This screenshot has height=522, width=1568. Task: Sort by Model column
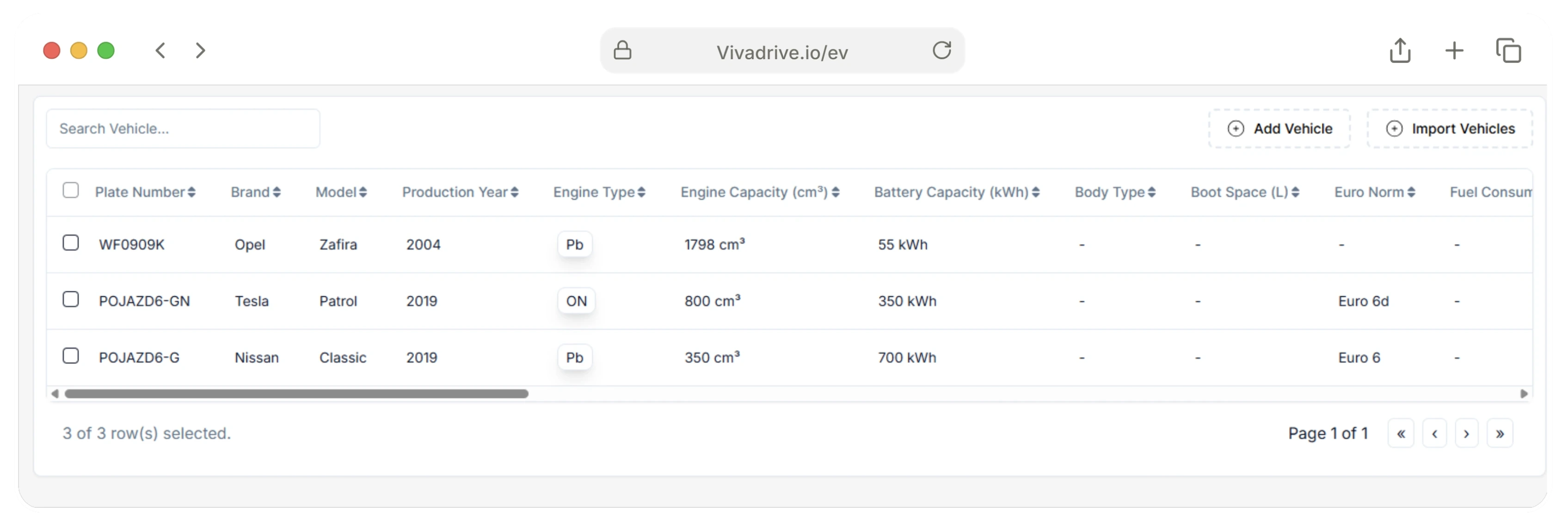(x=341, y=192)
